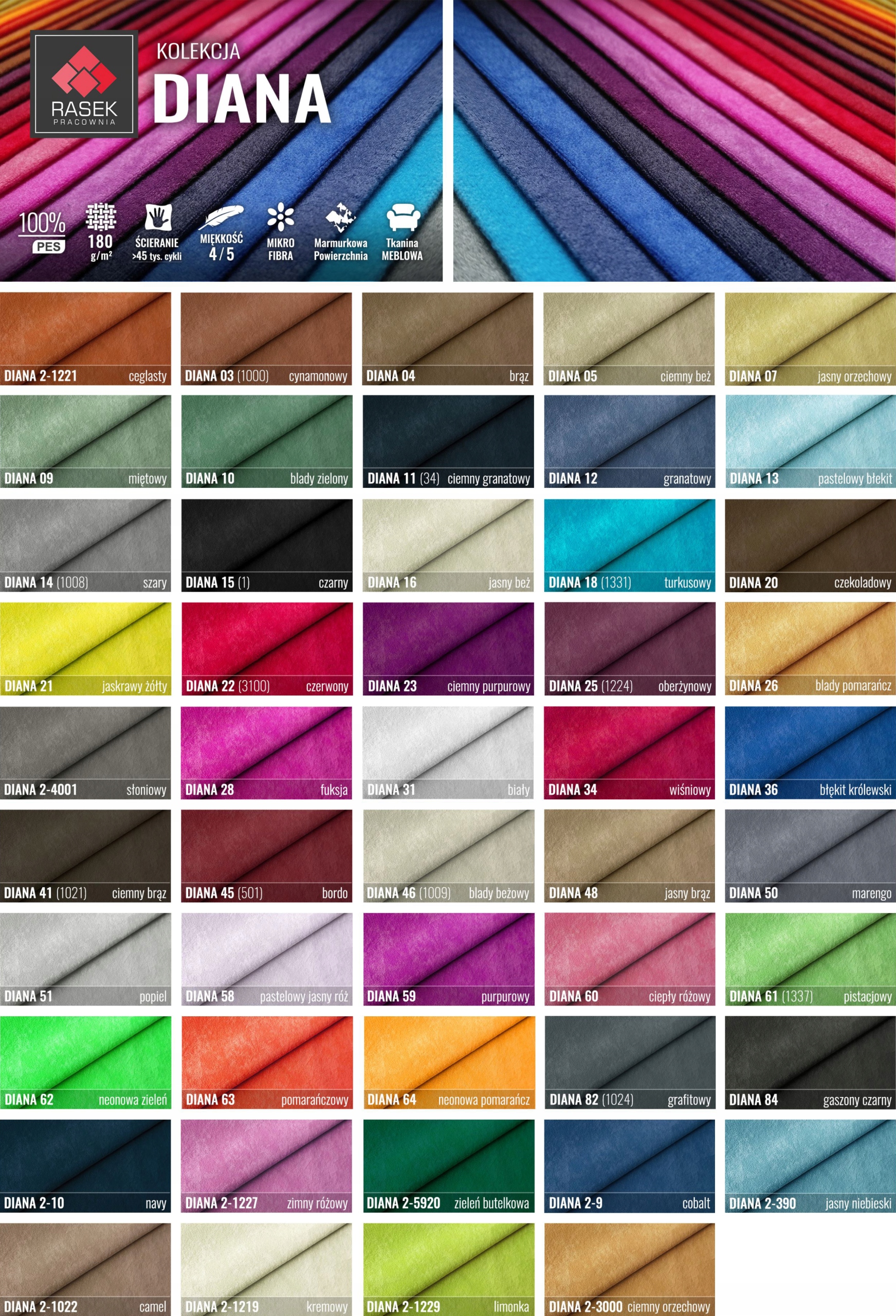Open the right-hand fabric stack photo
The image size is (896, 1316).
pyautogui.click(x=674, y=140)
